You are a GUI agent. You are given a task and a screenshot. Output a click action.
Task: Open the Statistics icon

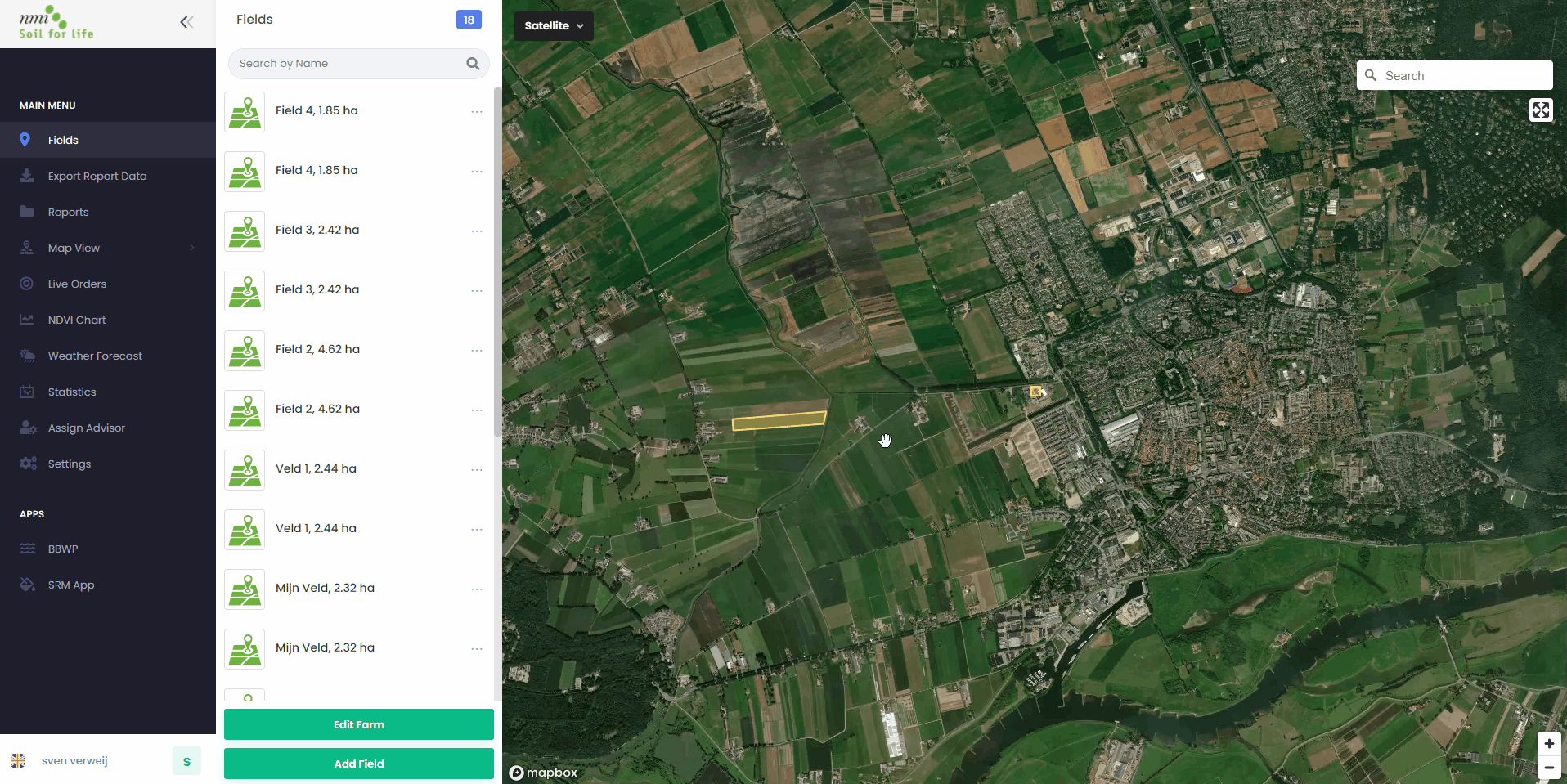[x=27, y=392]
